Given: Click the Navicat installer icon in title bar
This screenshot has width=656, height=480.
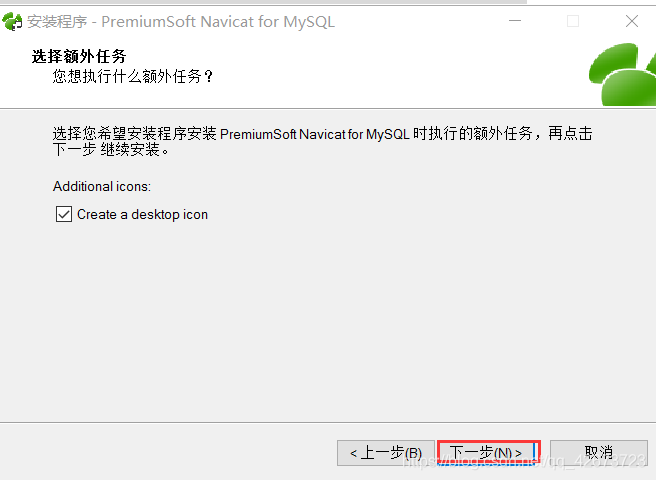Looking at the screenshot, I should [x=12, y=21].
